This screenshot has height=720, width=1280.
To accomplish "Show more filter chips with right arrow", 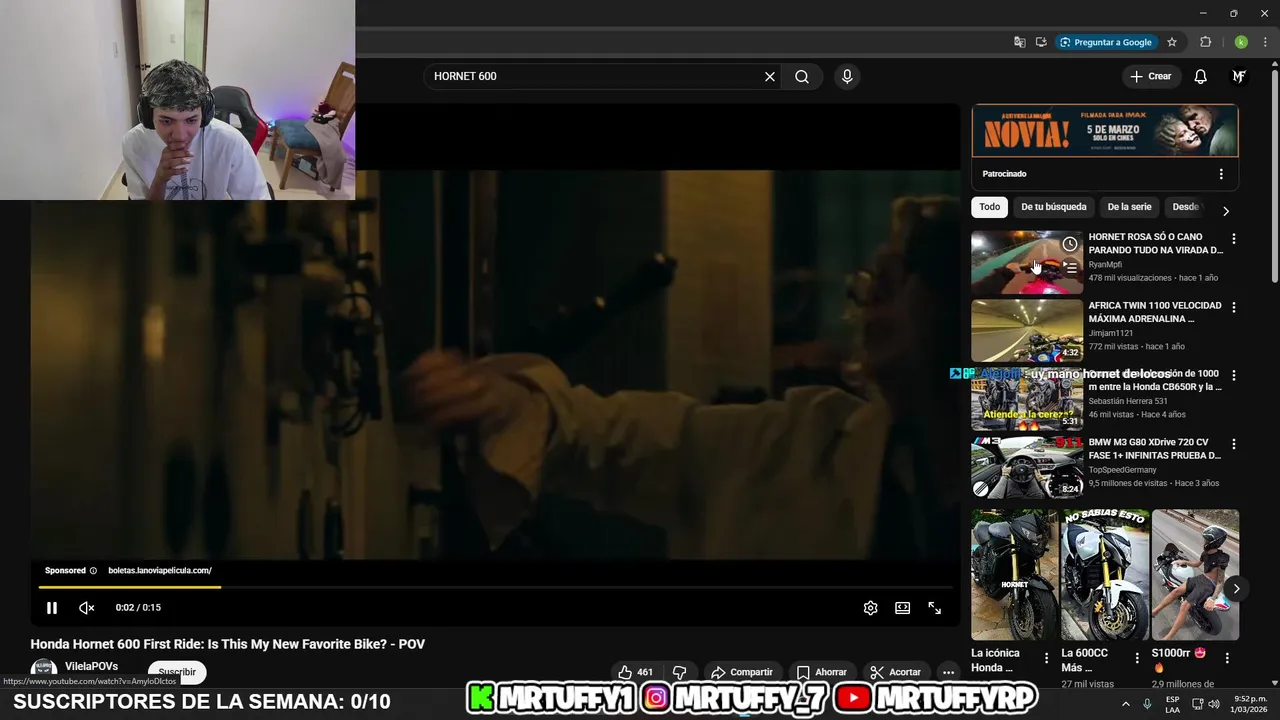I will click(x=1226, y=211).
